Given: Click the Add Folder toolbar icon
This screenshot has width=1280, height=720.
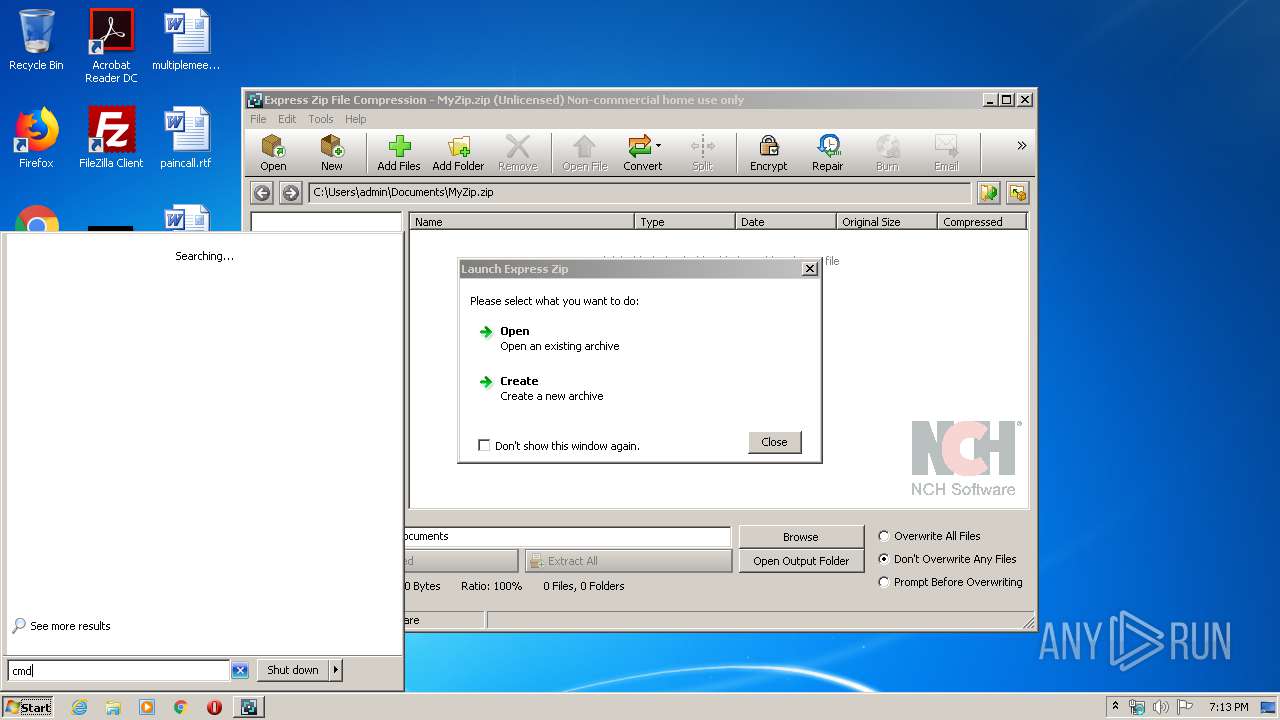Looking at the screenshot, I should pyautogui.click(x=458, y=153).
